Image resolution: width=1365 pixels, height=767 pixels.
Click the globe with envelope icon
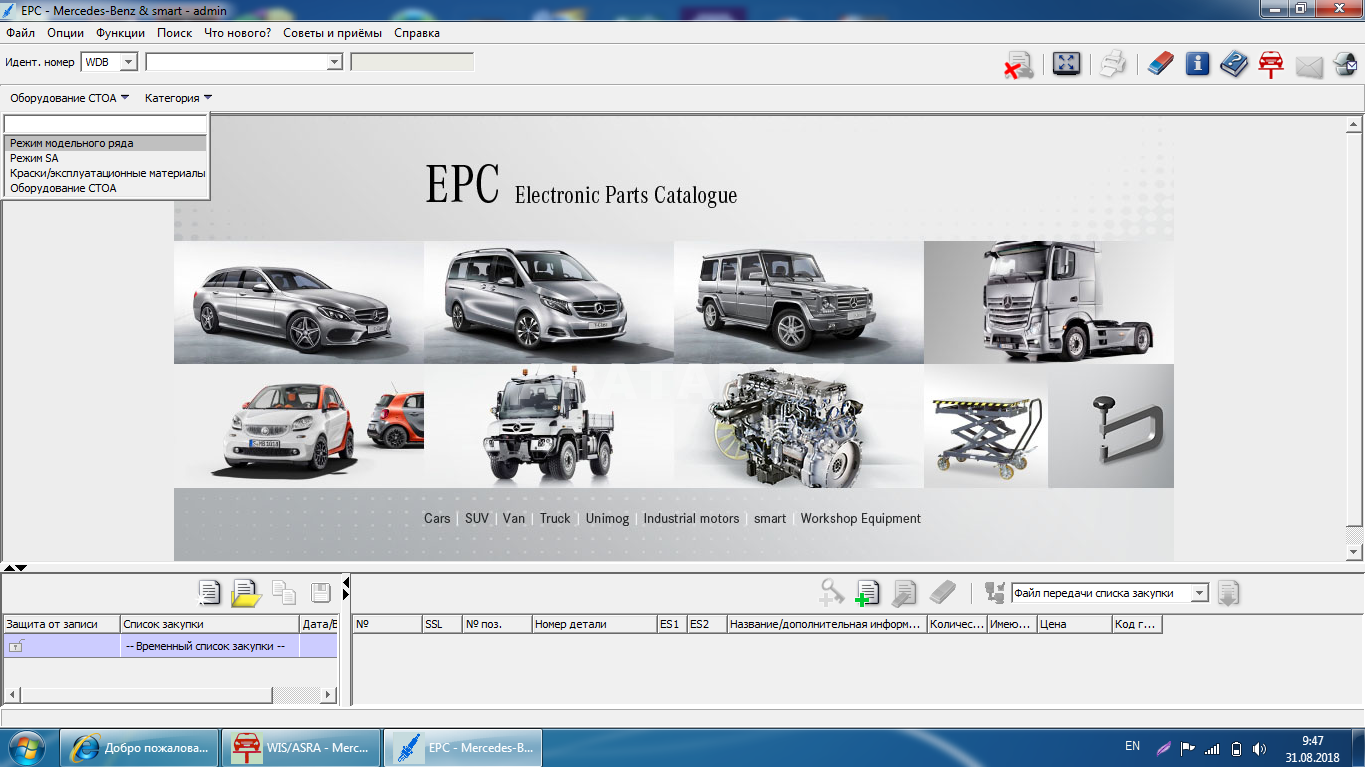[x=1345, y=64]
